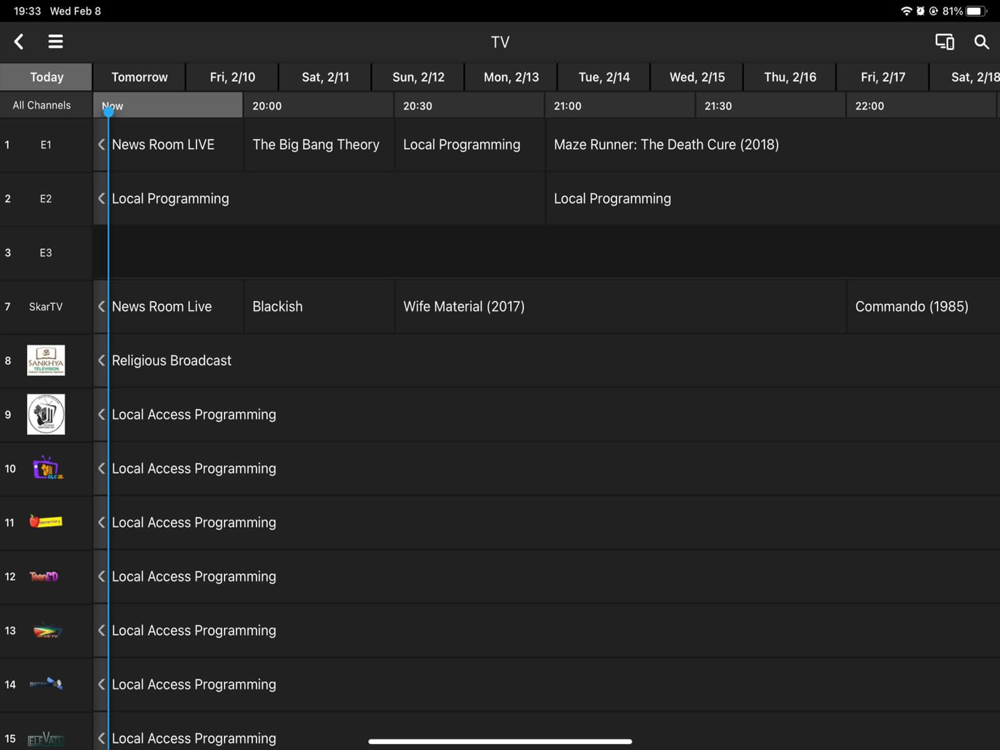Open News Room Live on SkarTV
This screenshot has width=1000, height=750.
pos(168,307)
